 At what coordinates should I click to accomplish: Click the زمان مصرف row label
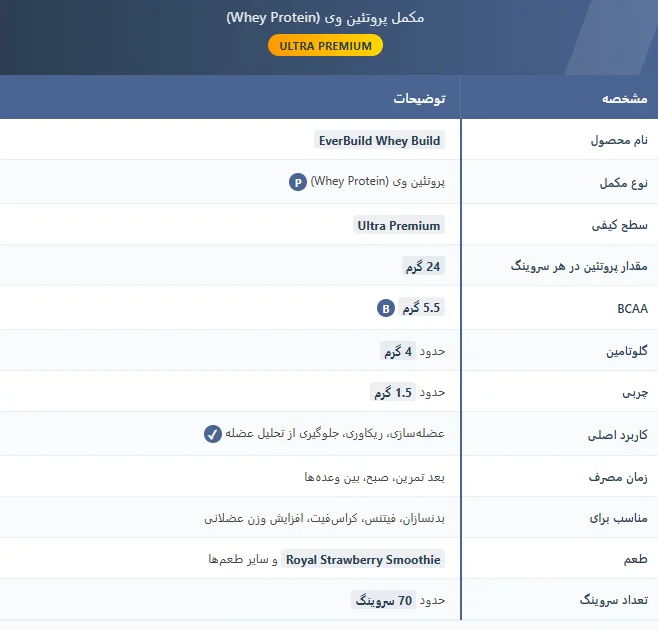tap(618, 477)
